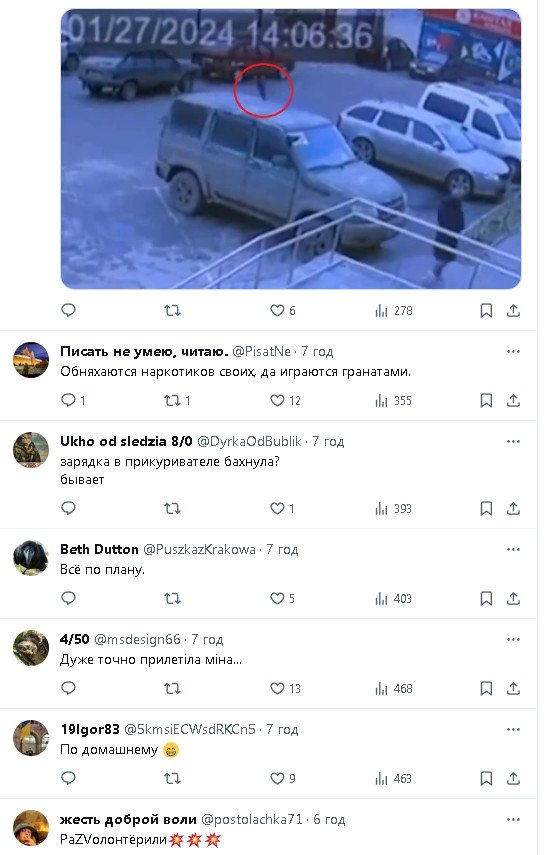Bookmark the video post under the thumbnail

point(486,311)
